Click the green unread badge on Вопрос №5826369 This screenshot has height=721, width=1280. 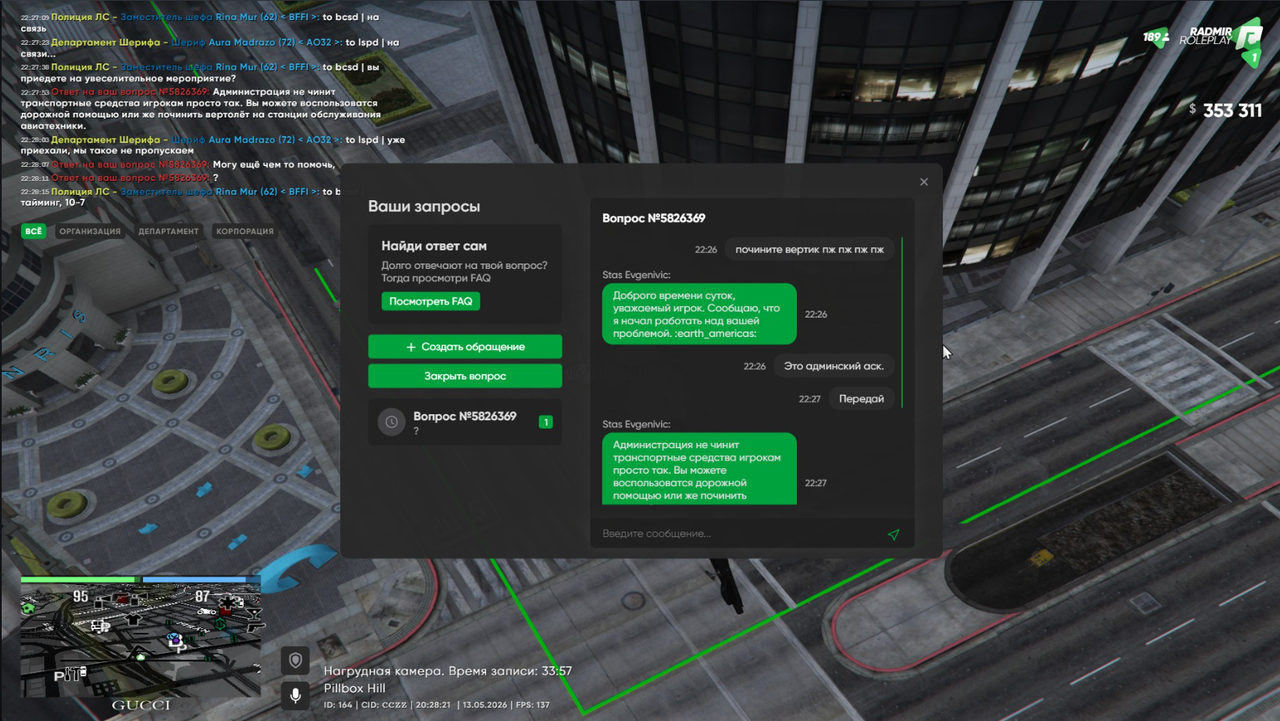[546, 422]
